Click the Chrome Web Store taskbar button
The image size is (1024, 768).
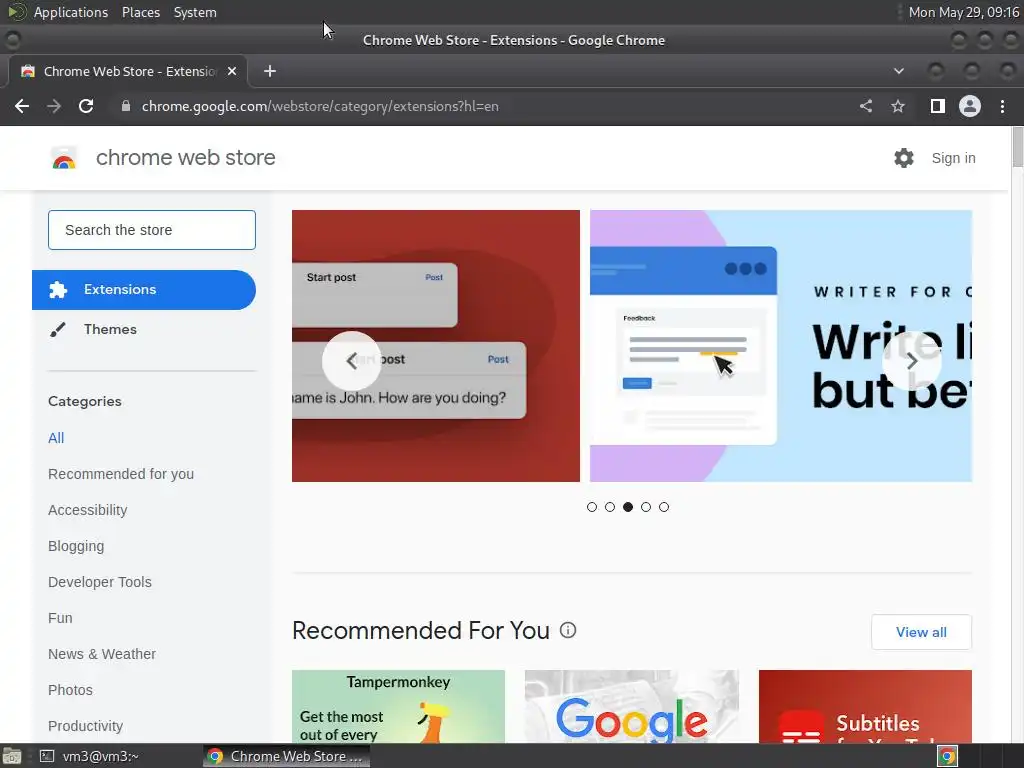pyautogui.click(x=287, y=756)
